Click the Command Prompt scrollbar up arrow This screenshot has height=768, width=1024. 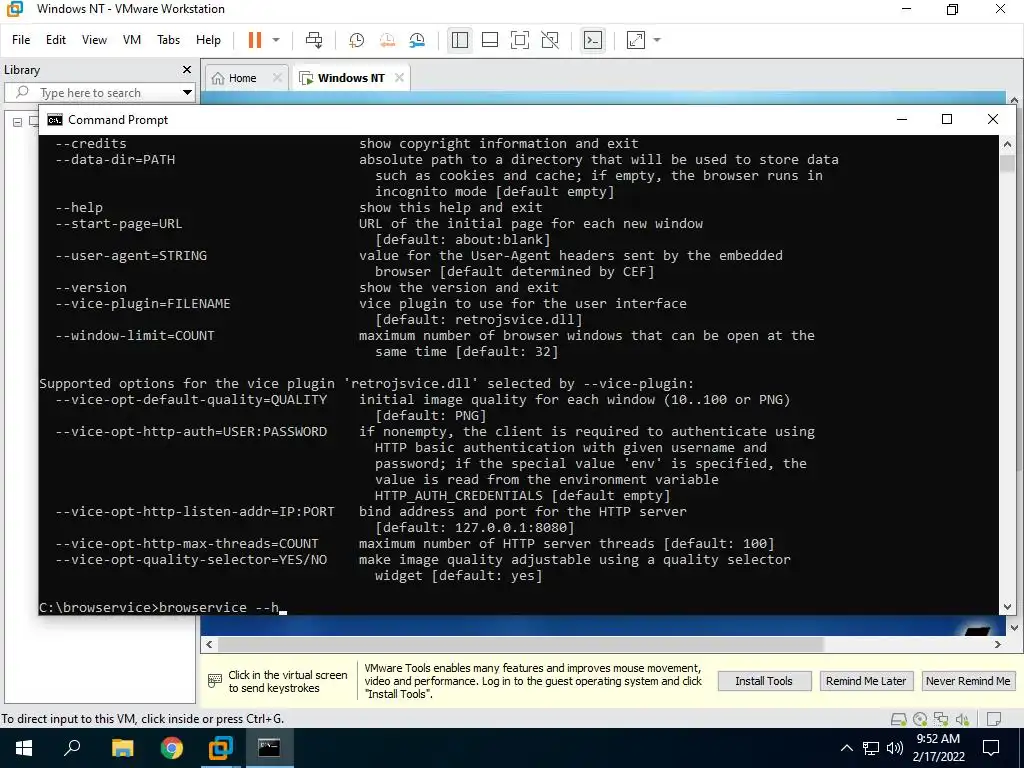click(x=1007, y=144)
